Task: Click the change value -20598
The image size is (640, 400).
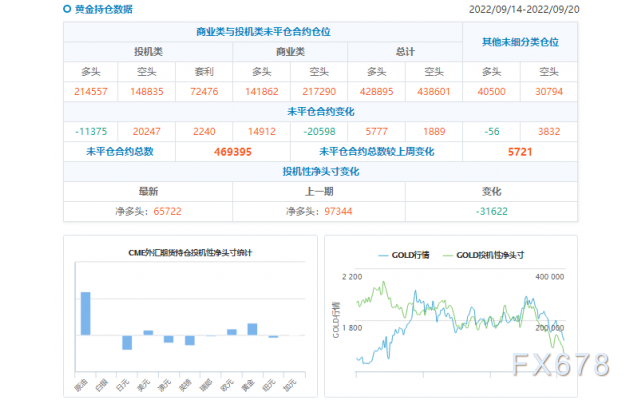Action: [x=319, y=132]
